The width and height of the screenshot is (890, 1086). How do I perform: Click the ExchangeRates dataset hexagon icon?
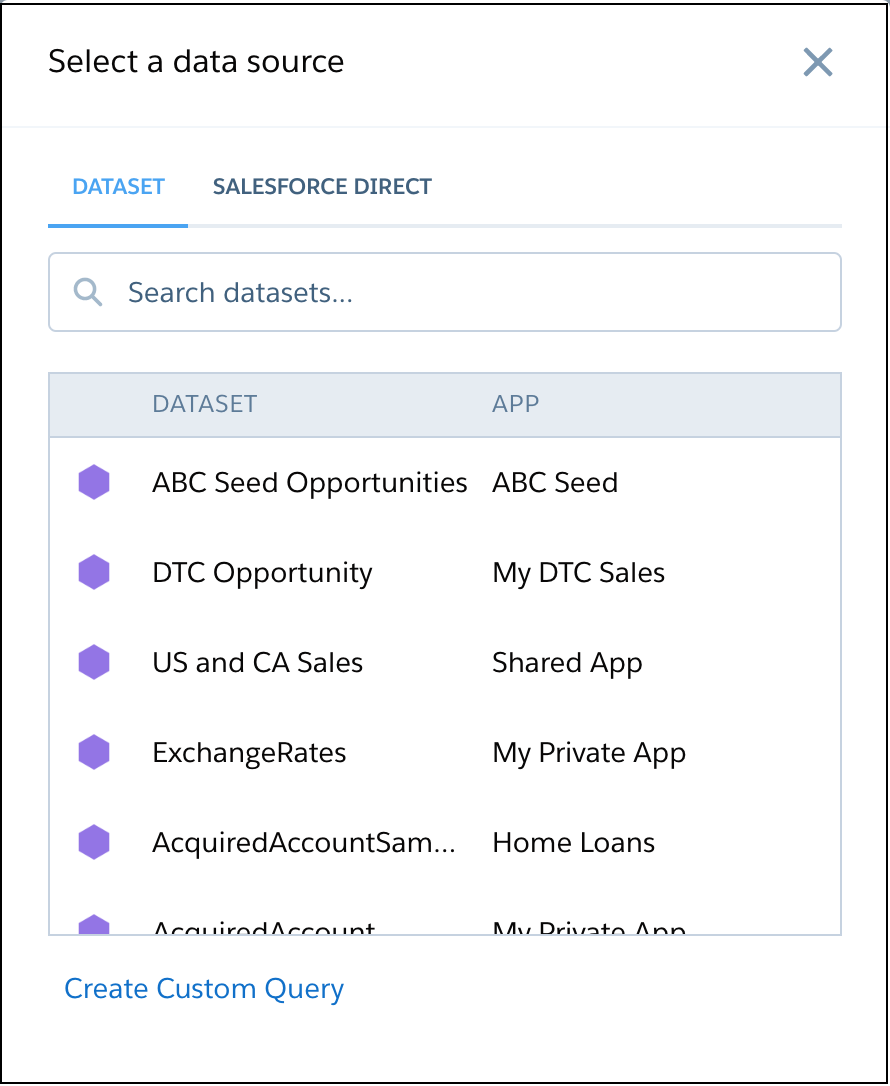[94, 752]
